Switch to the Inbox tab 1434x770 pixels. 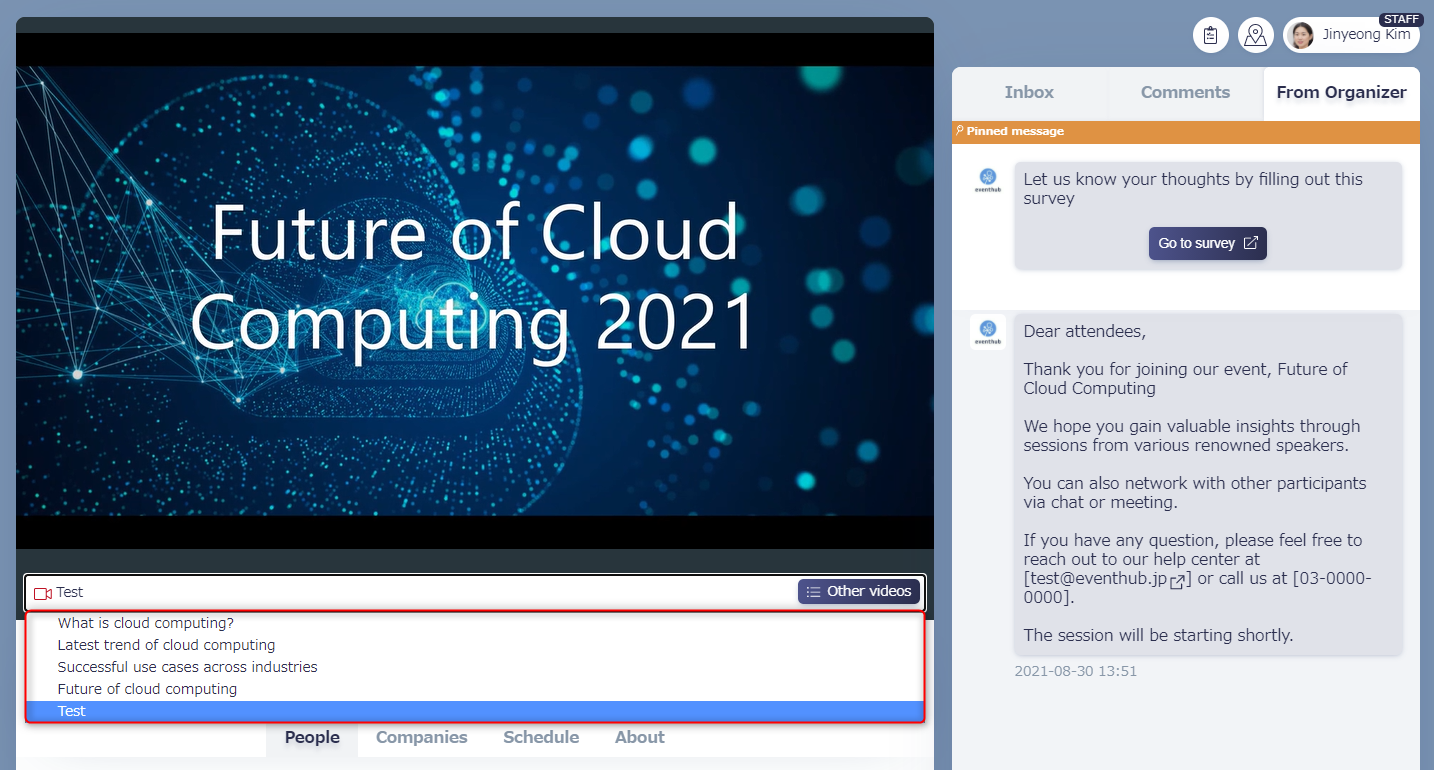click(1029, 92)
